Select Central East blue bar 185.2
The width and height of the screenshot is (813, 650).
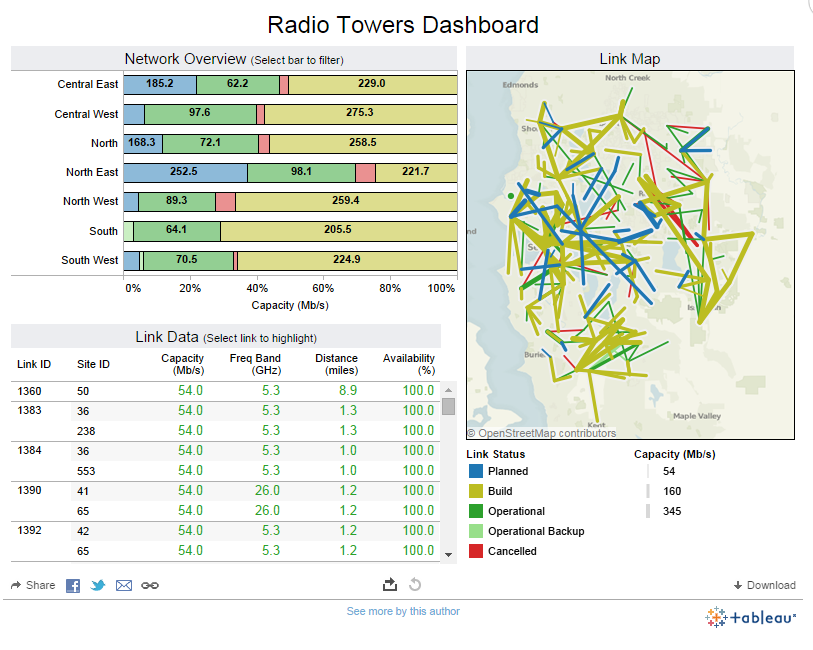(160, 84)
